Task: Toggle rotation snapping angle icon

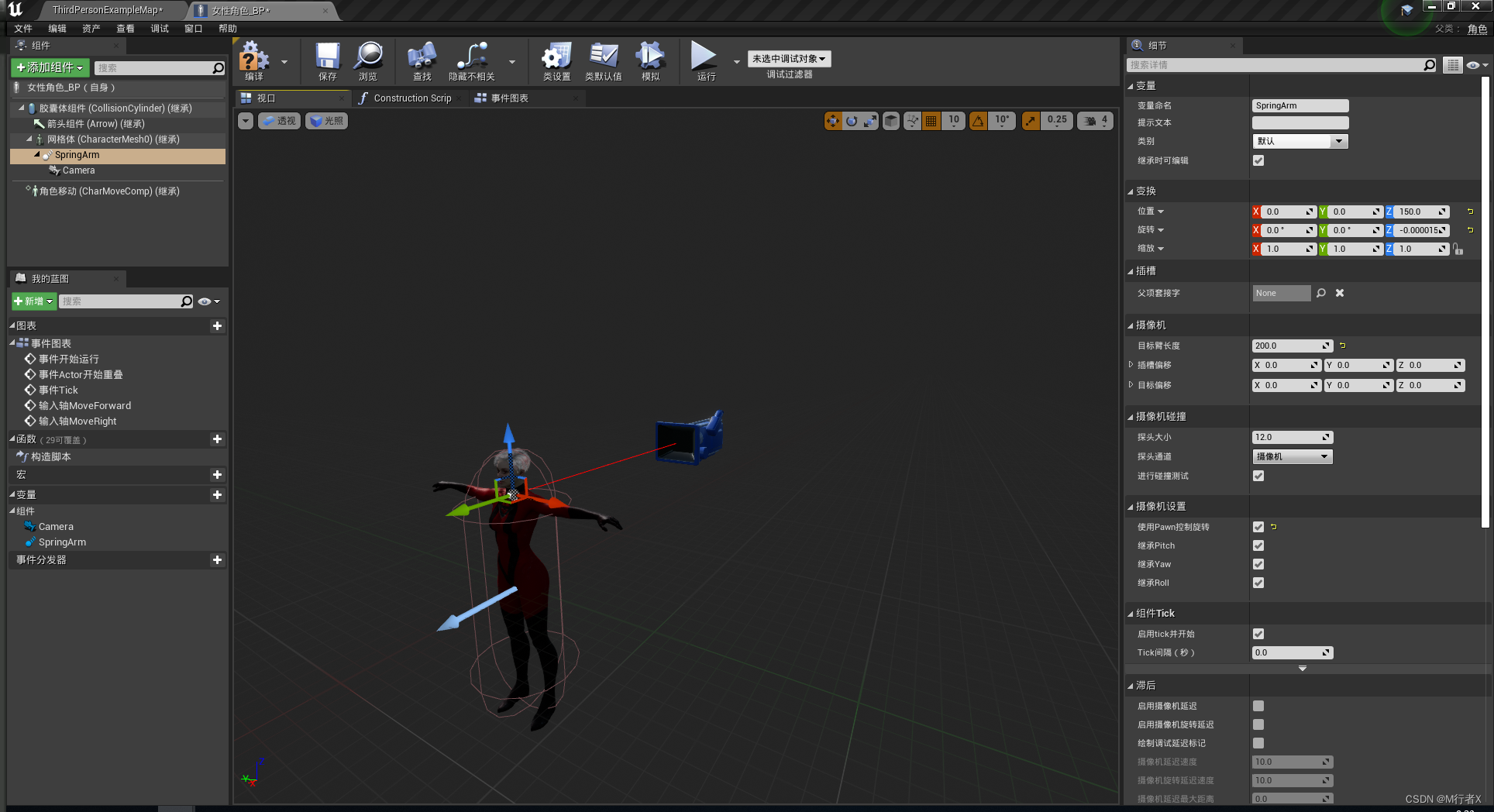Action: pyautogui.click(x=978, y=121)
